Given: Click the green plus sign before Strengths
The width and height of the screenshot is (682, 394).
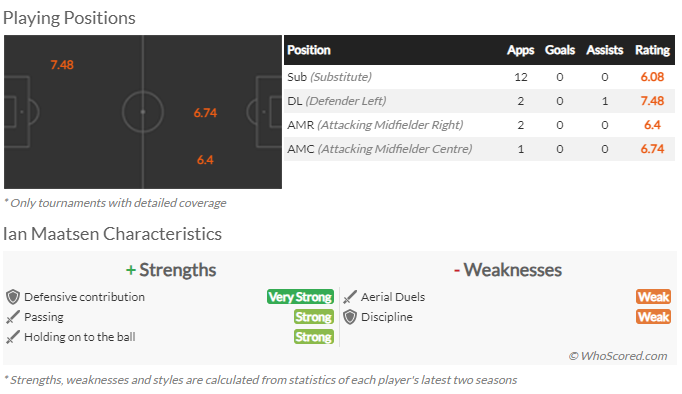Looking at the screenshot, I should pyautogui.click(x=130, y=270).
